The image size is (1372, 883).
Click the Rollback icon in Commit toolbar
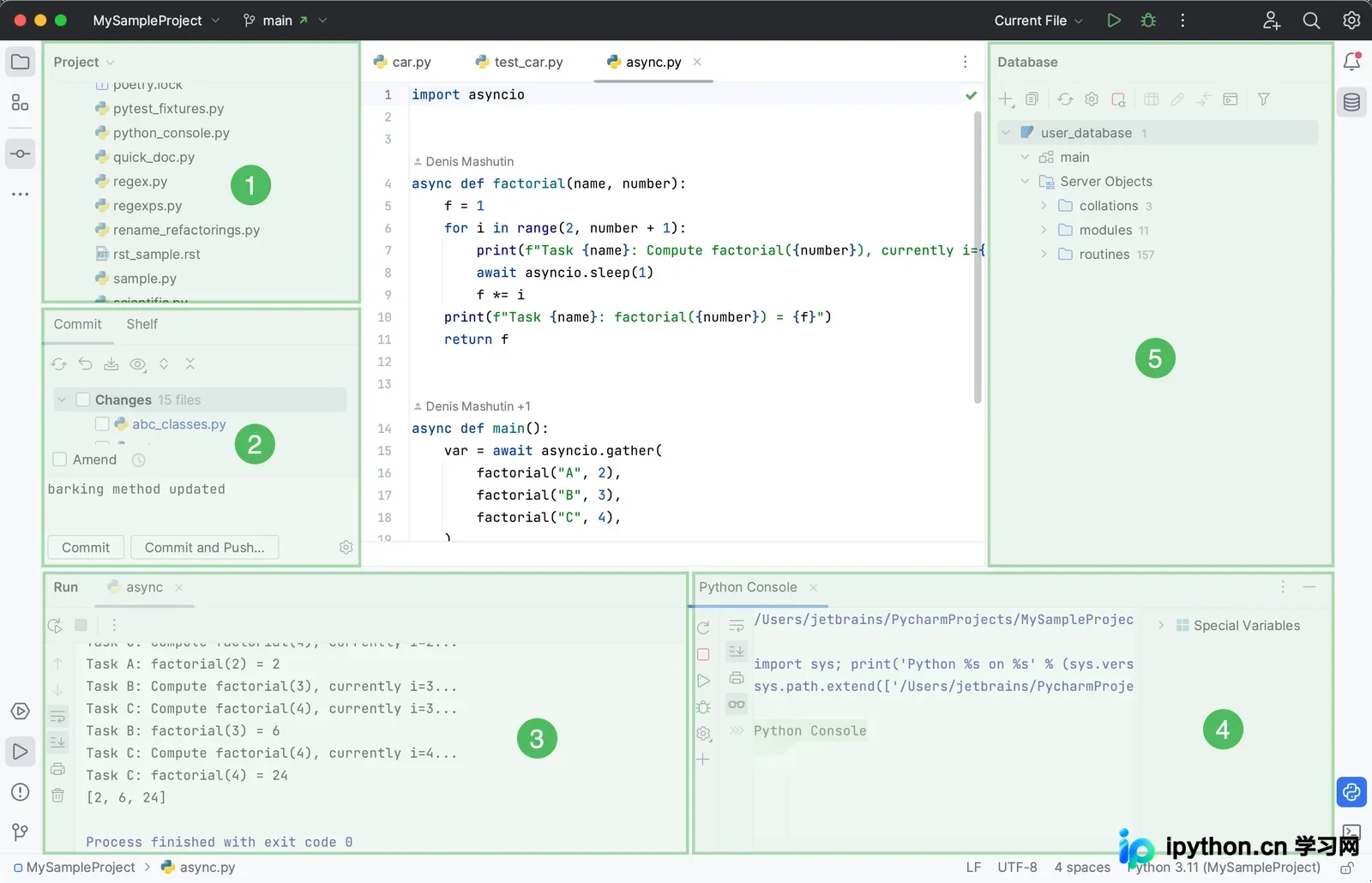(x=85, y=364)
